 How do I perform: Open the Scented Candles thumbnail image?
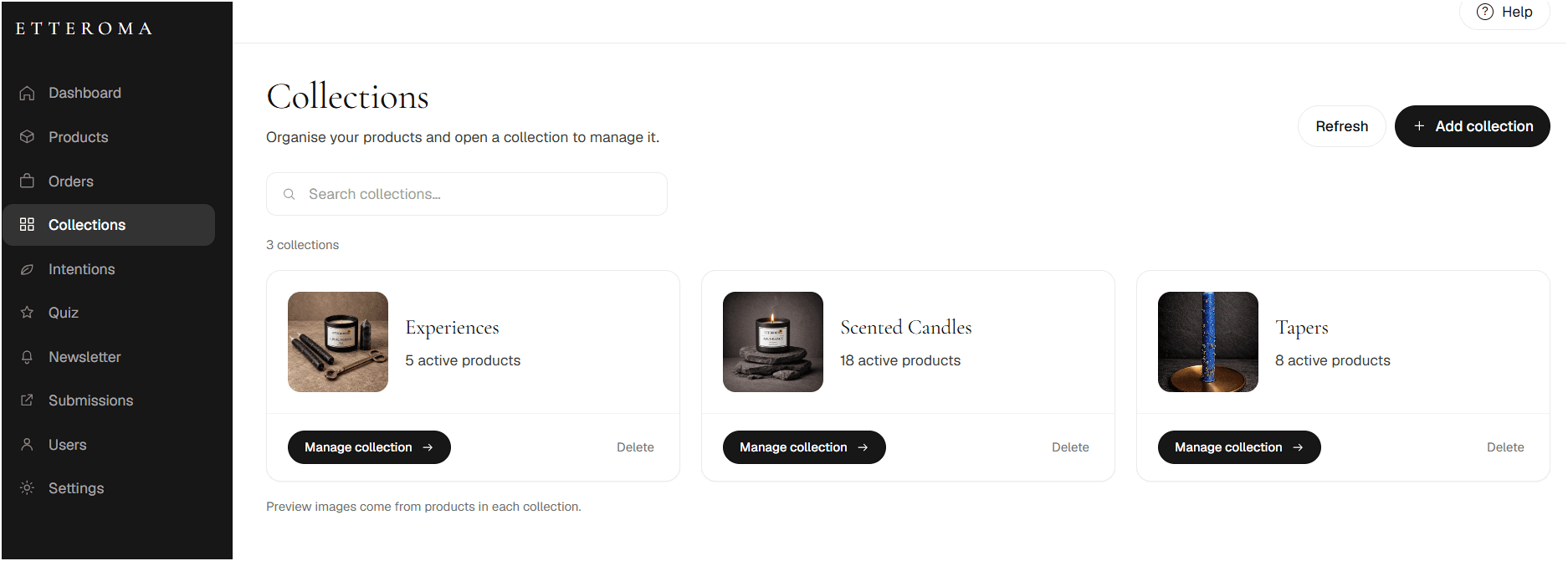(x=773, y=342)
